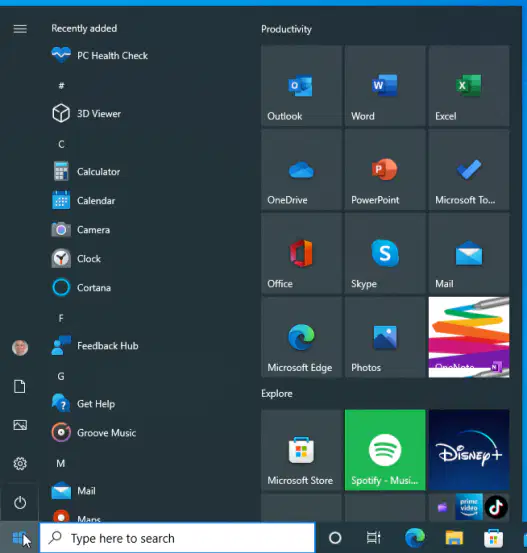
Task: Start Cortana from the app list
Action: tap(81, 288)
